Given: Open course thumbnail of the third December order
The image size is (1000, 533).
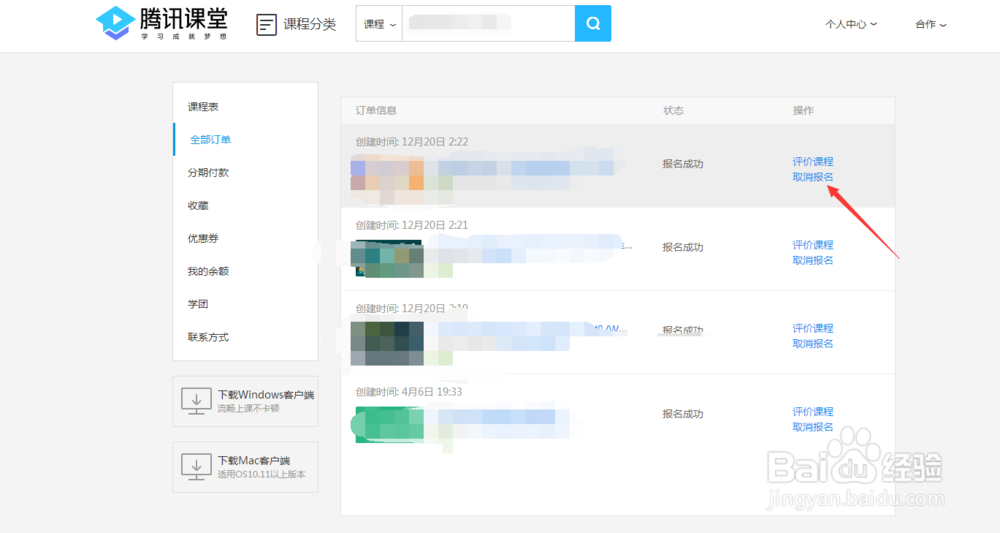Looking at the screenshot, I should click(387, 342).
